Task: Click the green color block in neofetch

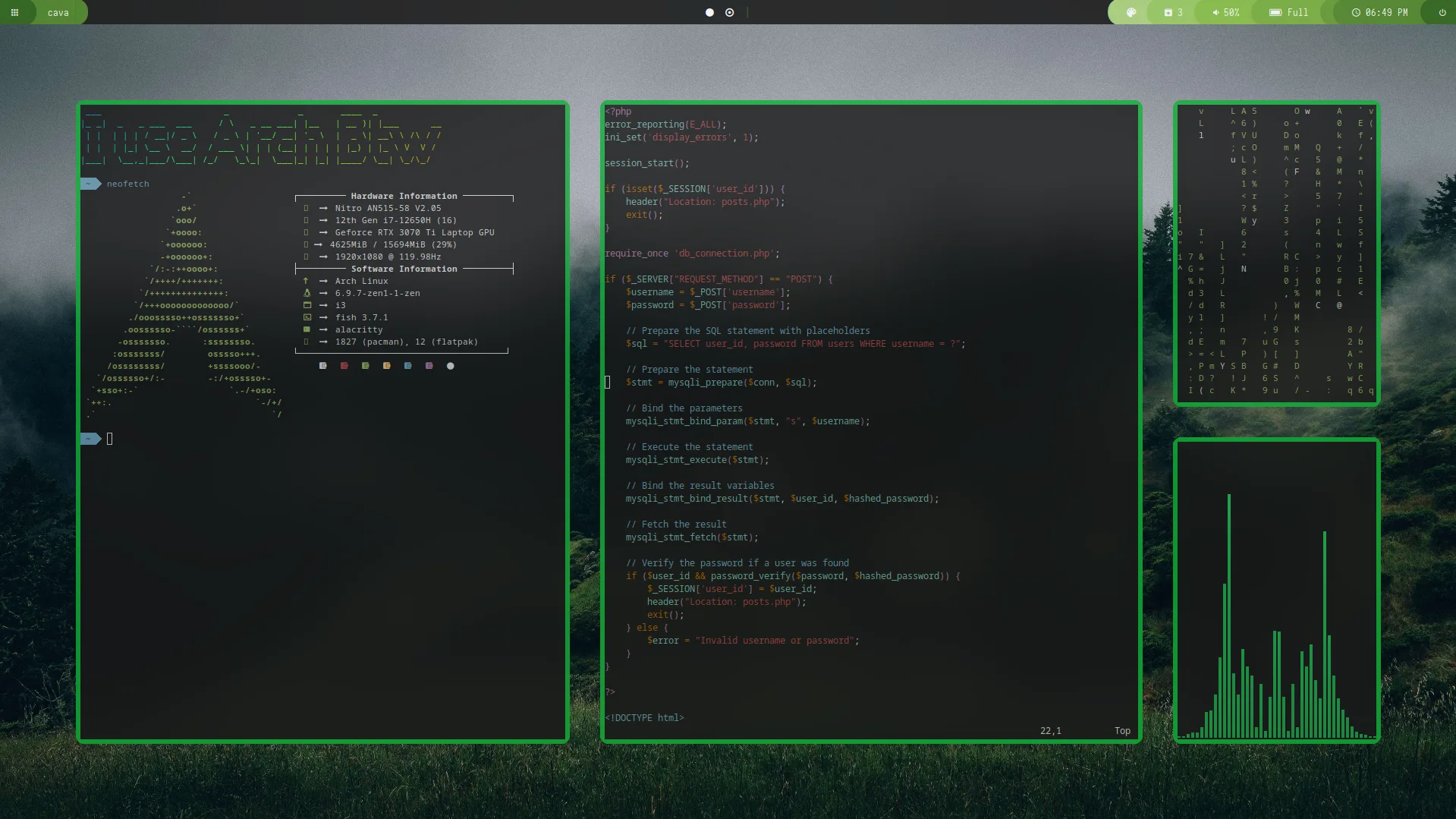Action: tap(366, 366)
